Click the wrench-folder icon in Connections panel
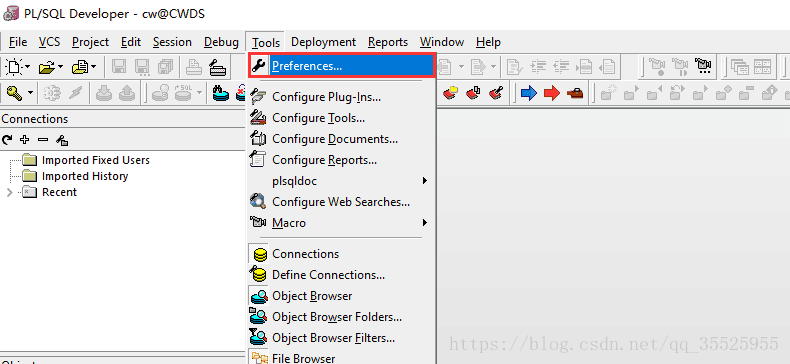Image resolution: width=790 pixels, height=364 pixels. (x=61, y=140)
